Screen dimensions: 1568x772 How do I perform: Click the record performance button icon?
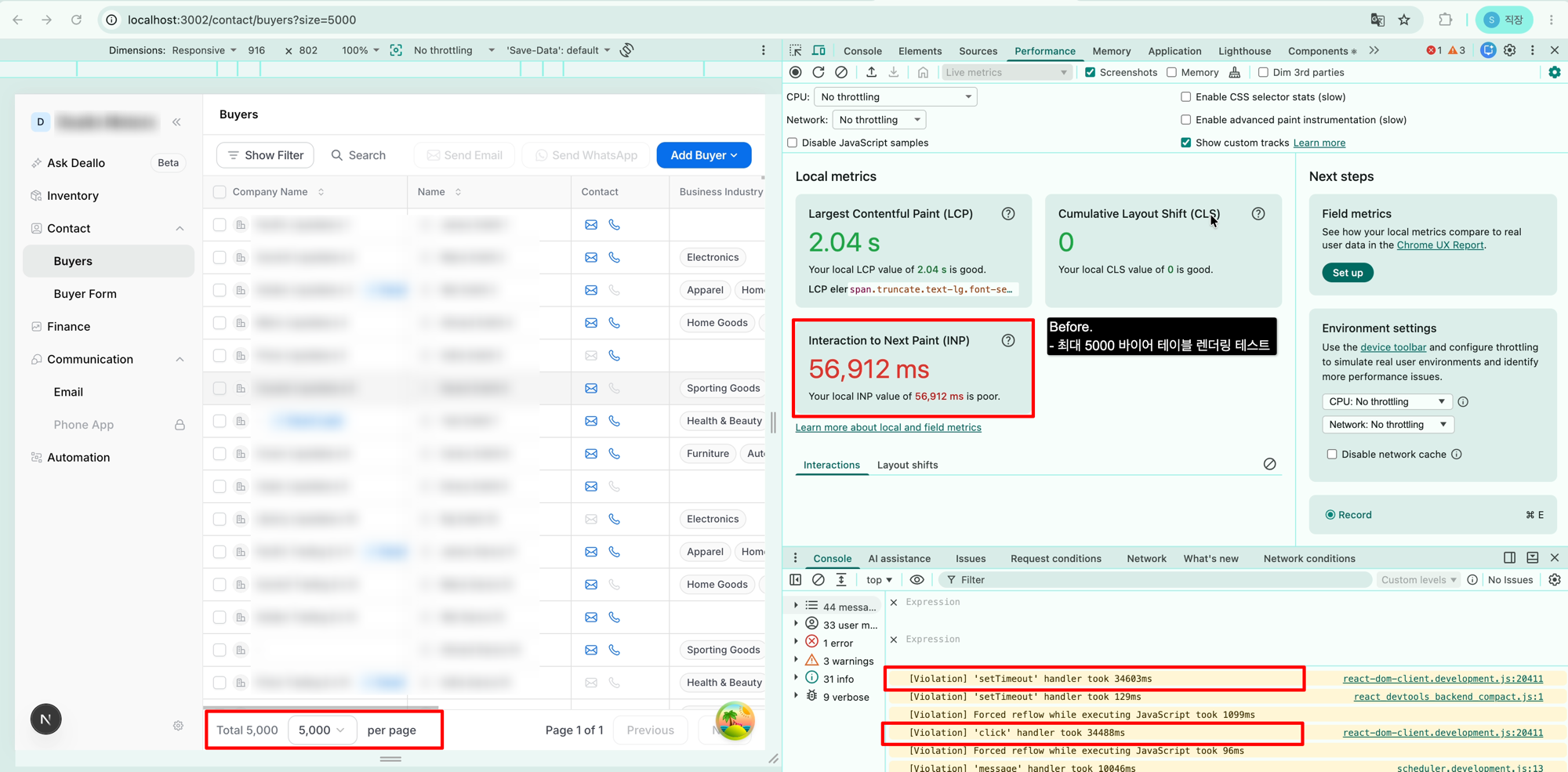pyautogui.click(x=796, y=72)
